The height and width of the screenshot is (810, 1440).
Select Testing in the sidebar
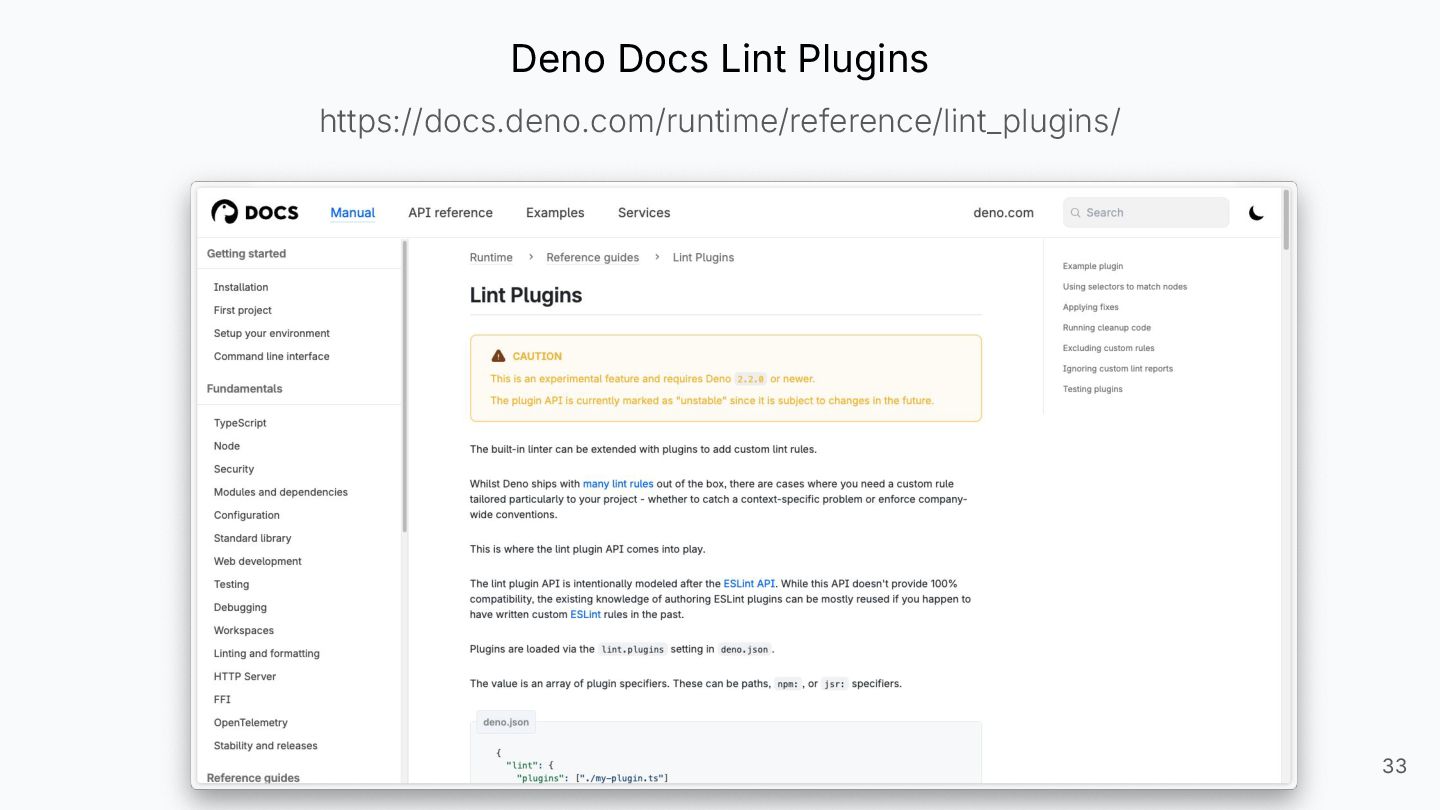[x=232, y=584]
